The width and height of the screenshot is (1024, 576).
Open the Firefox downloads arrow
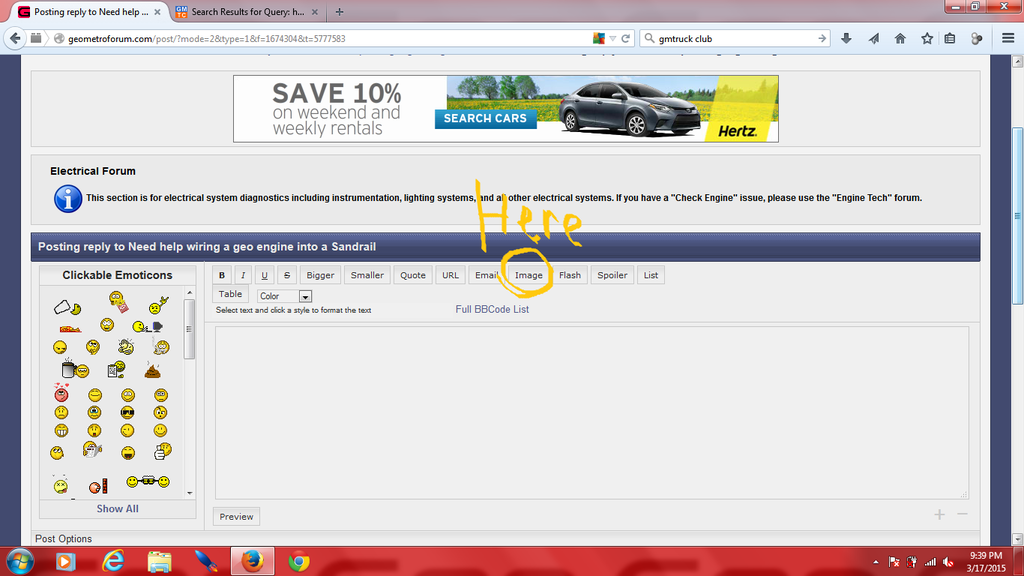847,39
